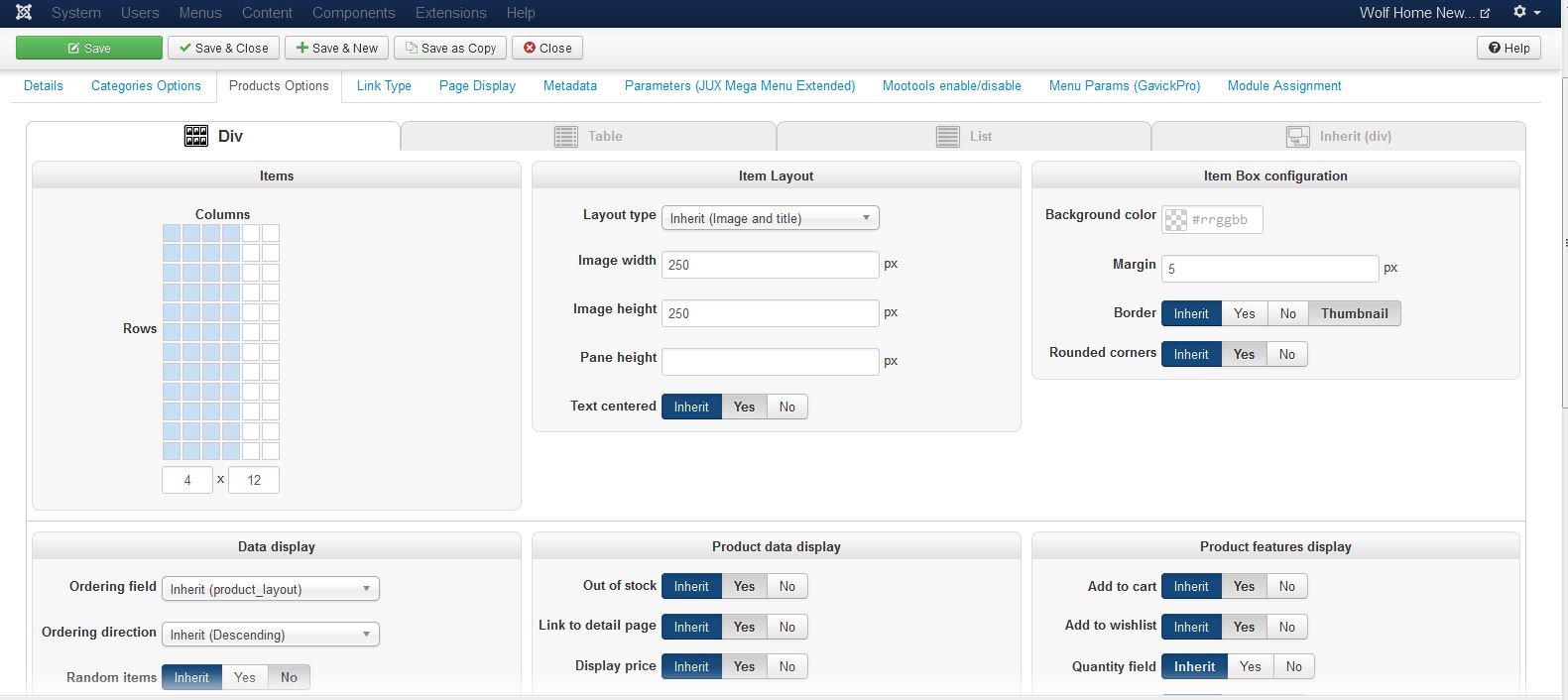Switch to Categories Options tab

(146, 85)
